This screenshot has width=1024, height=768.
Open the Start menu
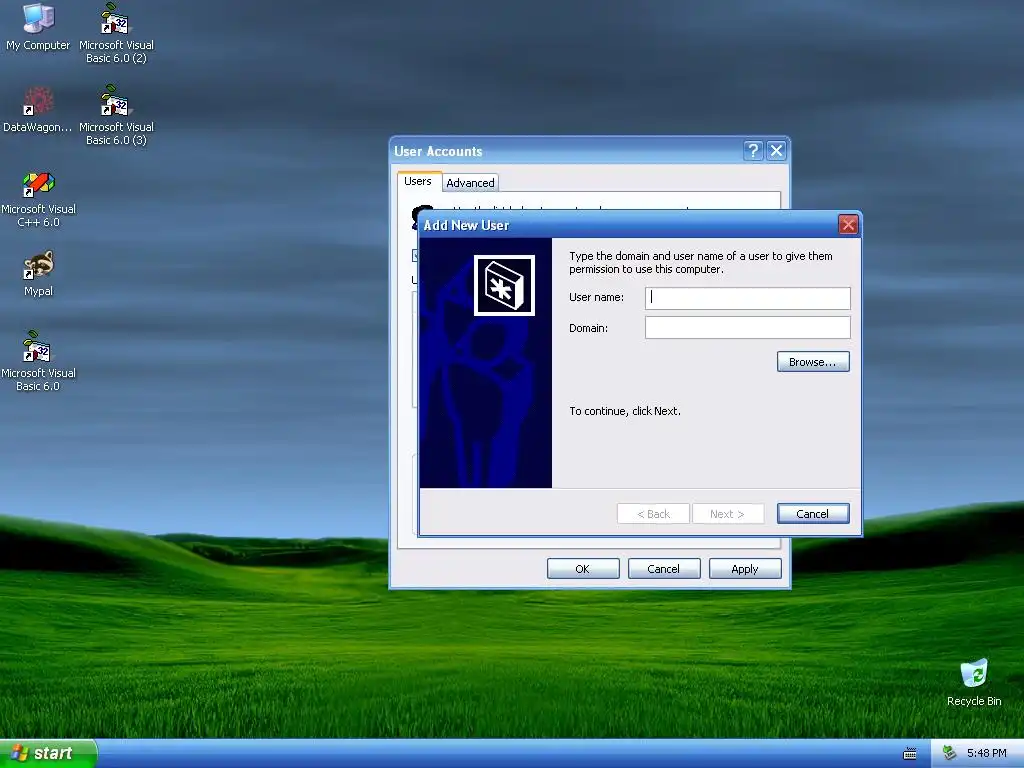pos(48,753)
